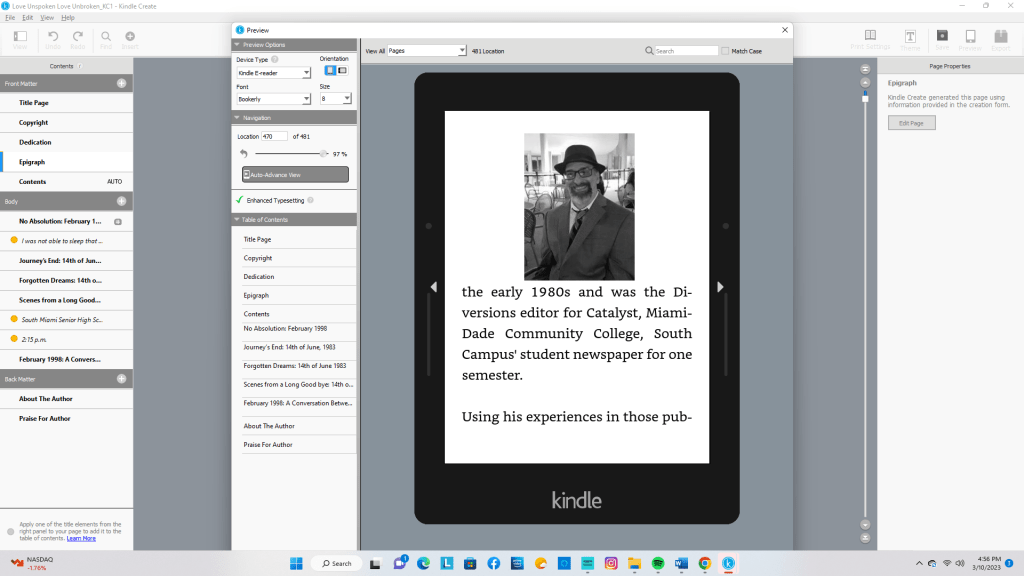Image resolution: width=1024 pixels, height=576 pixels.
Task: Toggle Enhanced Typesetting checkmark
Action: coord(240,200)
